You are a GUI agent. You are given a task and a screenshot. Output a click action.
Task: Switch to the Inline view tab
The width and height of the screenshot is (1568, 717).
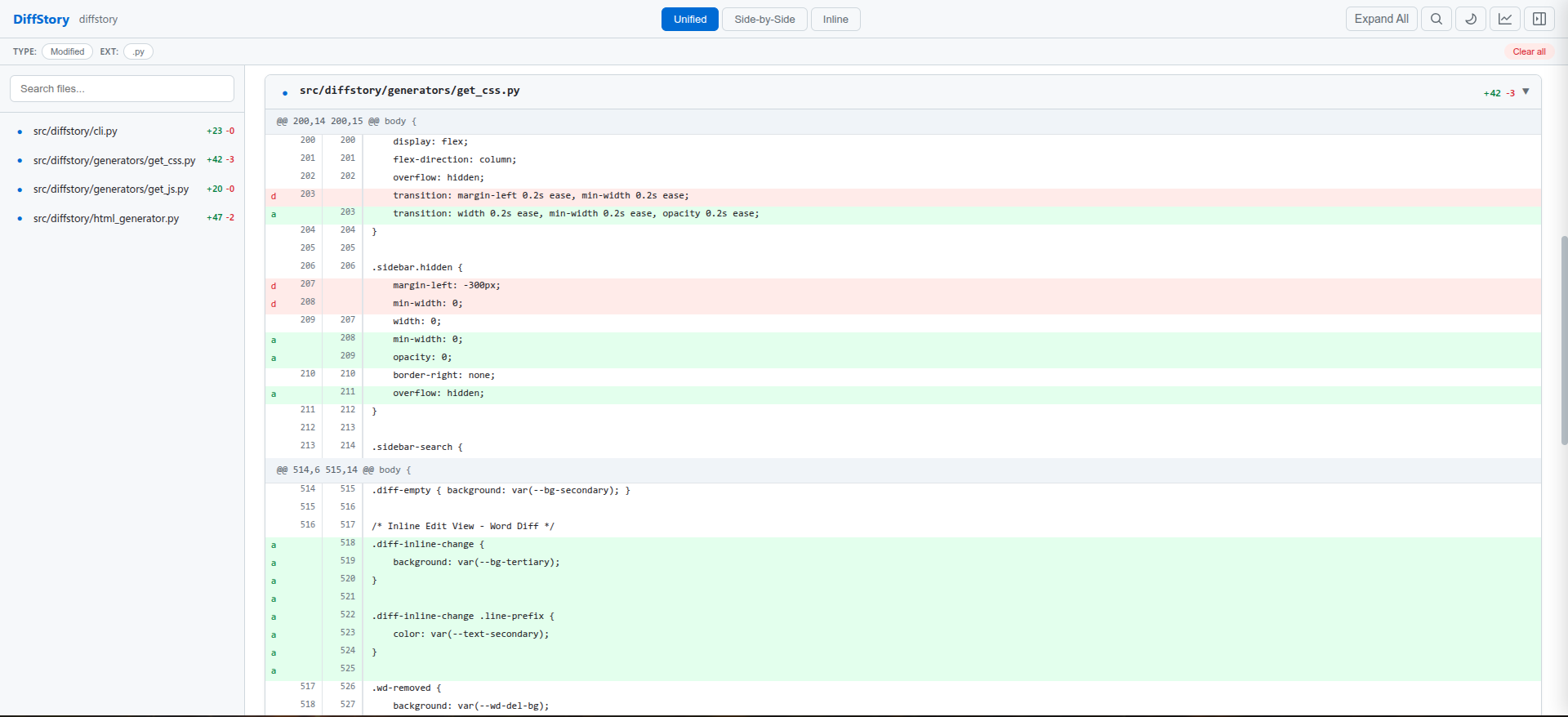(x=835, y=19)
